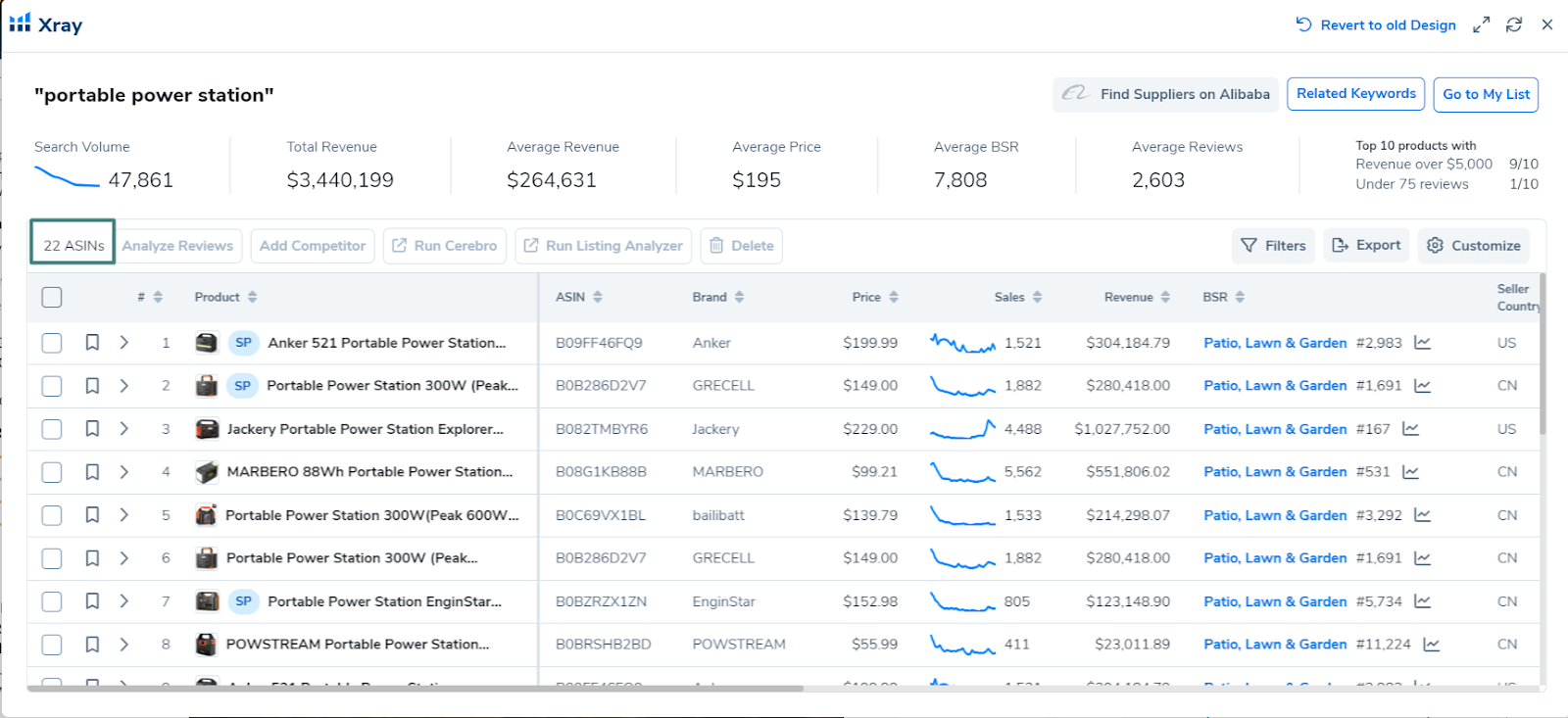Open BSR graph icon for rank #2,983
This screenshot has width=1568, height=718.
1423,343
